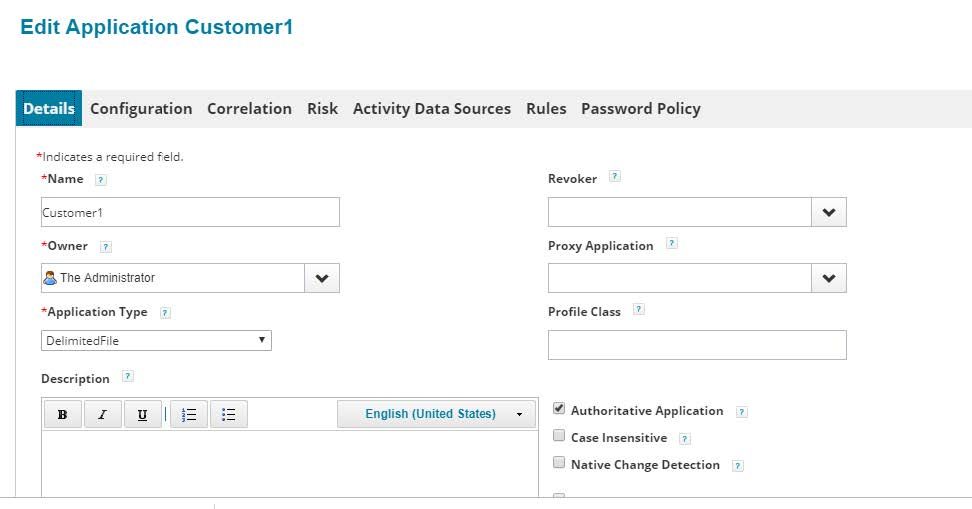Insert a numbered list in description
Screen dimensions: 972x509
(189, 415)
